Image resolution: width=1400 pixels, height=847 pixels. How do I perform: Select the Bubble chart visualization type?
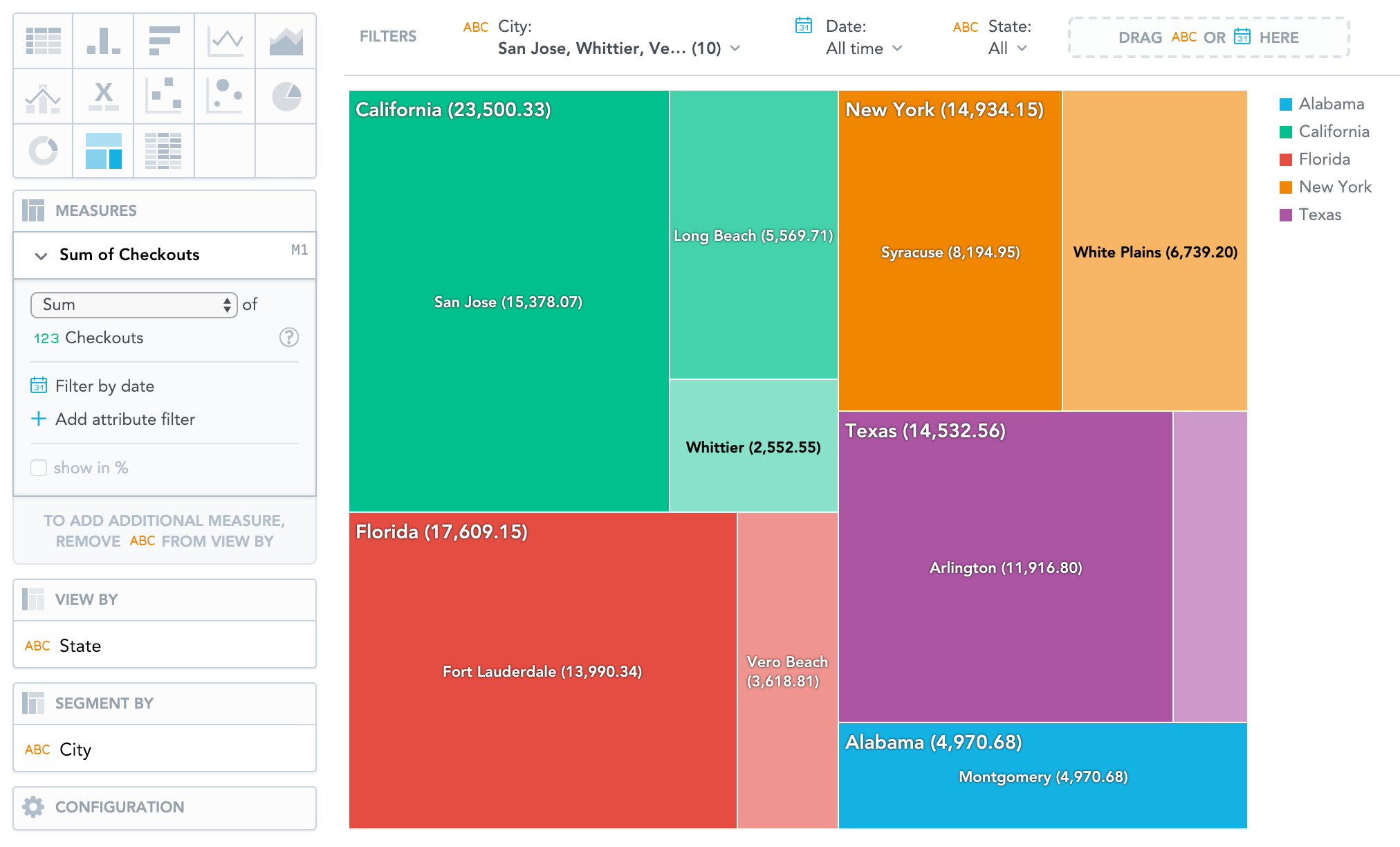point(225,97)
